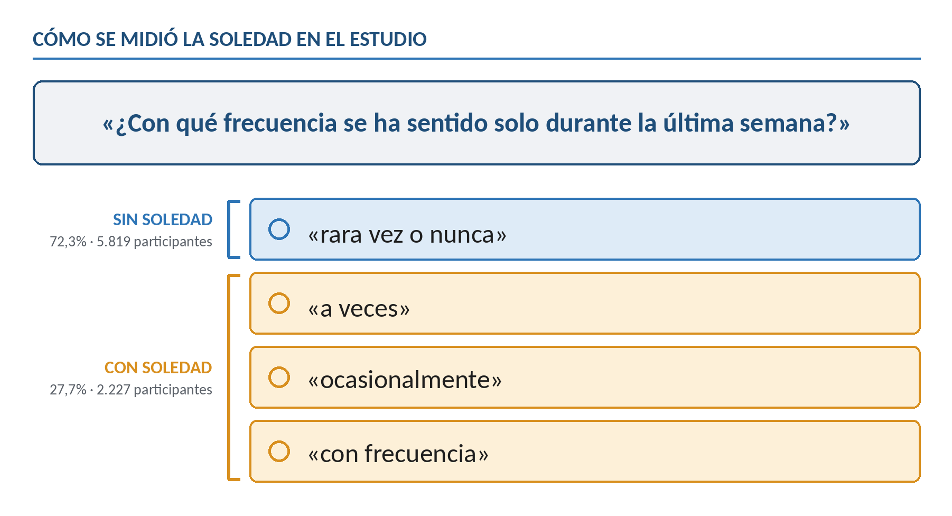The image size is (952, 516).
Task: Click the orange «con frecuencia» answer box
Action: click(585, 452)
